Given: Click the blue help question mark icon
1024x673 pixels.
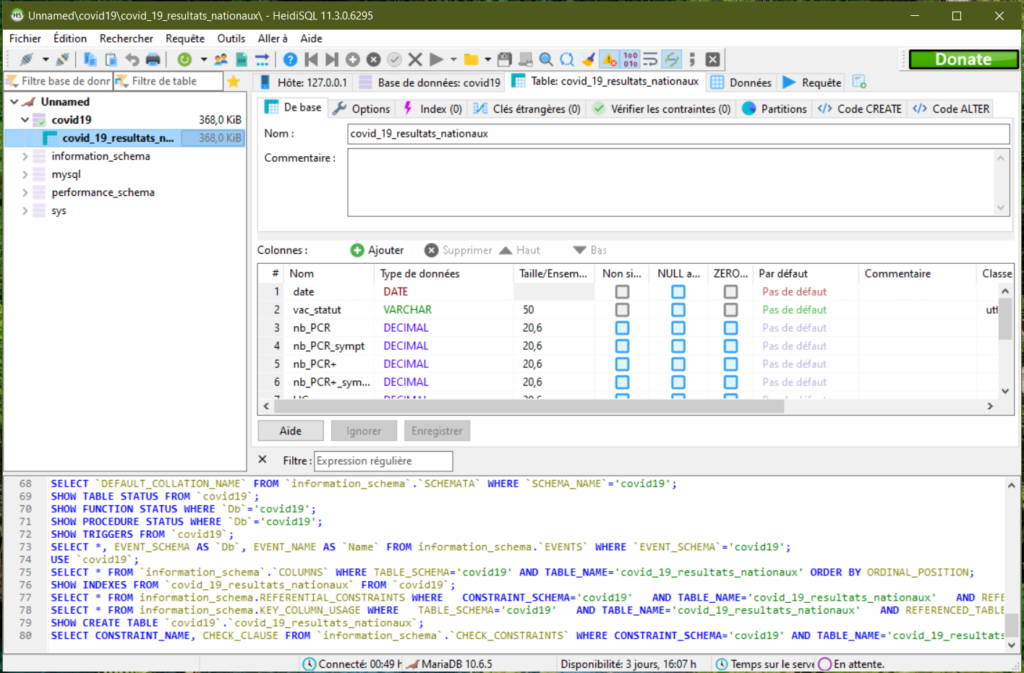Looking at the screenshot, I should (290, 60).
